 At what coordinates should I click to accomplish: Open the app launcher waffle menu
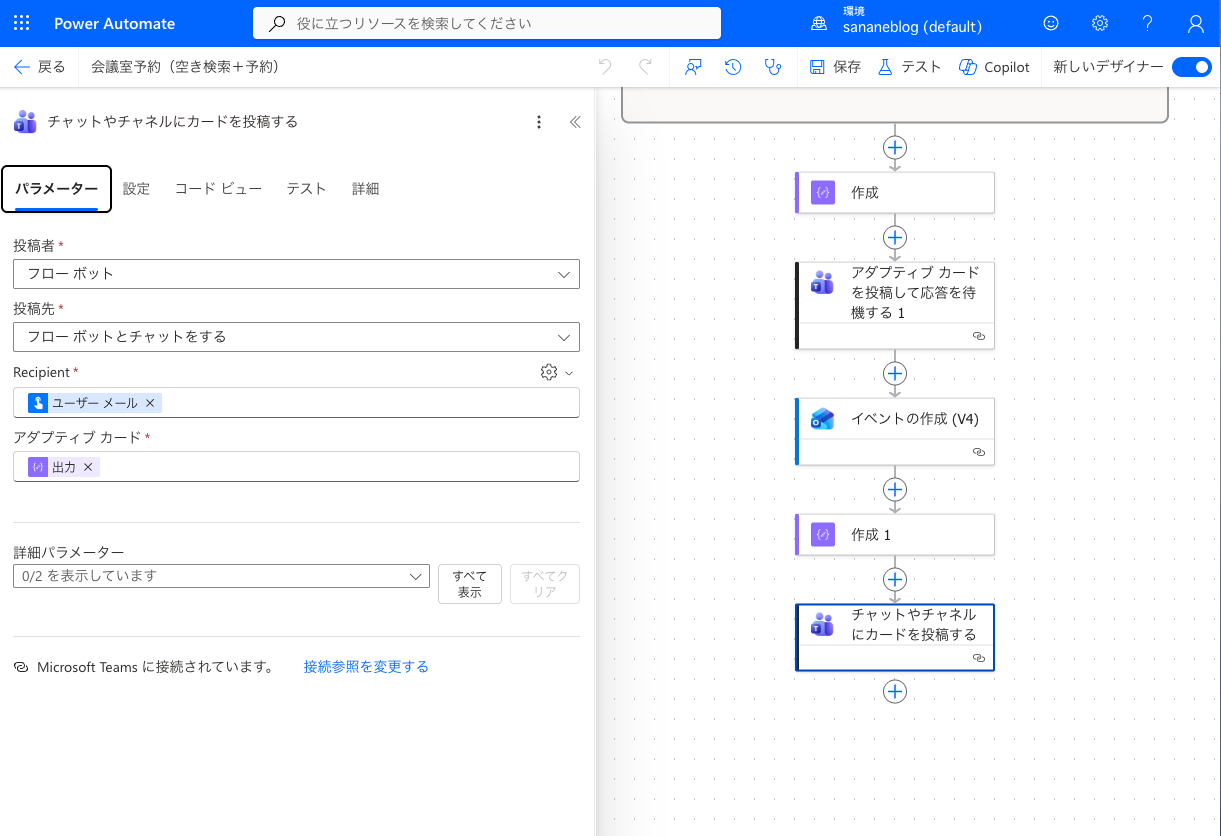point(22,23)
